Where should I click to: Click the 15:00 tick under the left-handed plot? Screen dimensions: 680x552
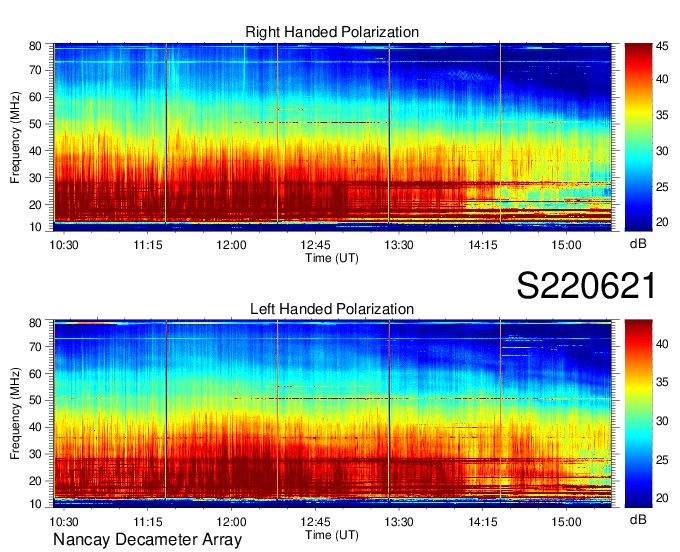point(566,522)
